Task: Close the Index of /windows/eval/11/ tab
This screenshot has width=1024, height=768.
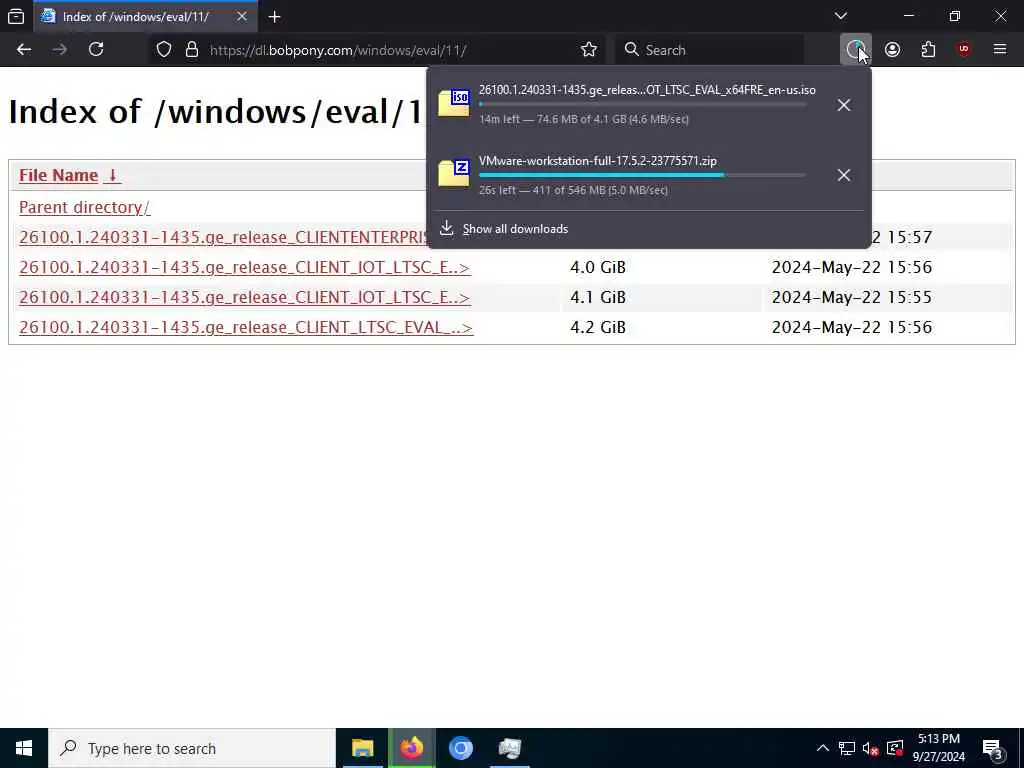Action: [x=242, y=16]
